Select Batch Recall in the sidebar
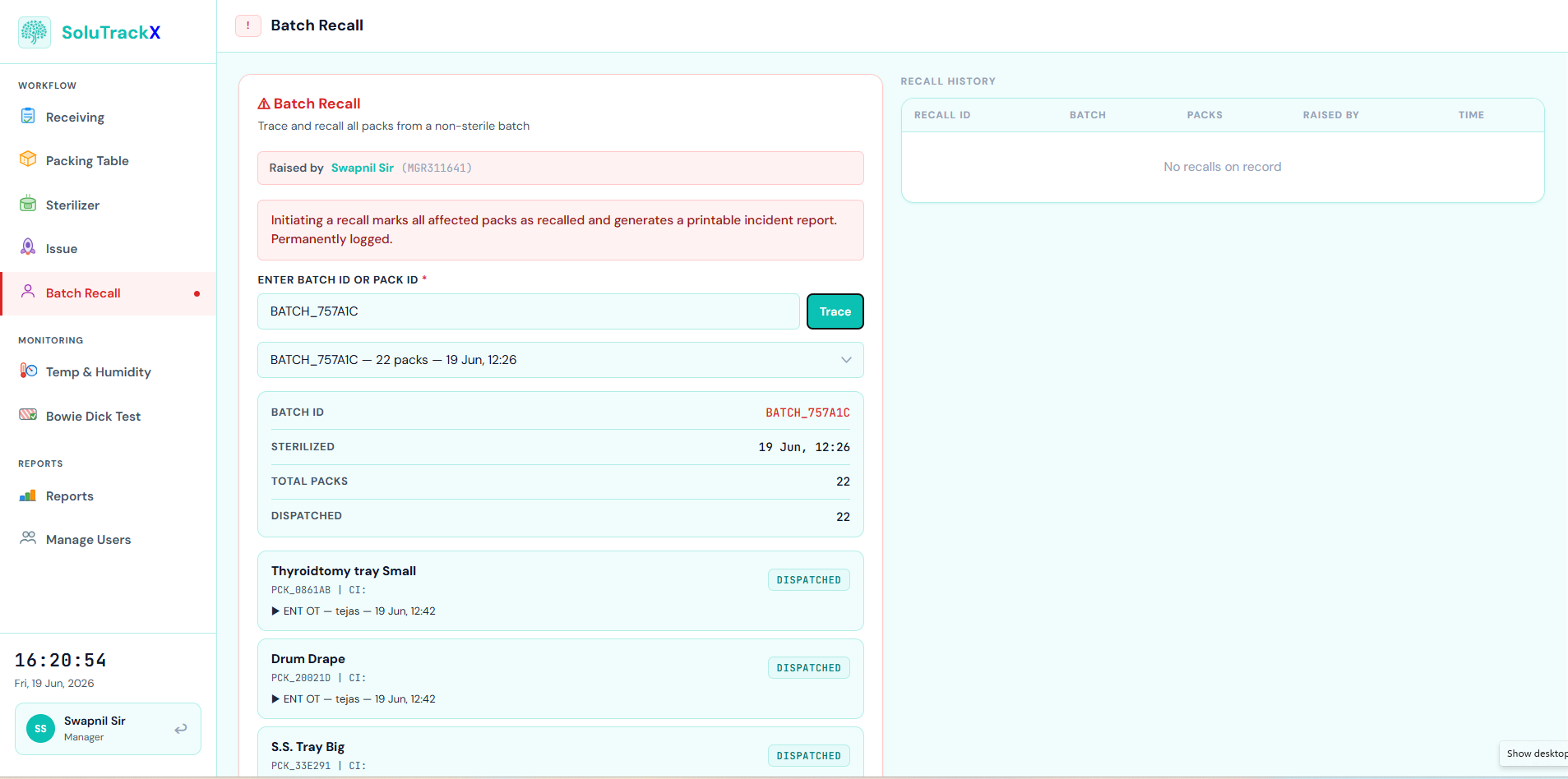Screen dimensions: 1568x779 109,293
